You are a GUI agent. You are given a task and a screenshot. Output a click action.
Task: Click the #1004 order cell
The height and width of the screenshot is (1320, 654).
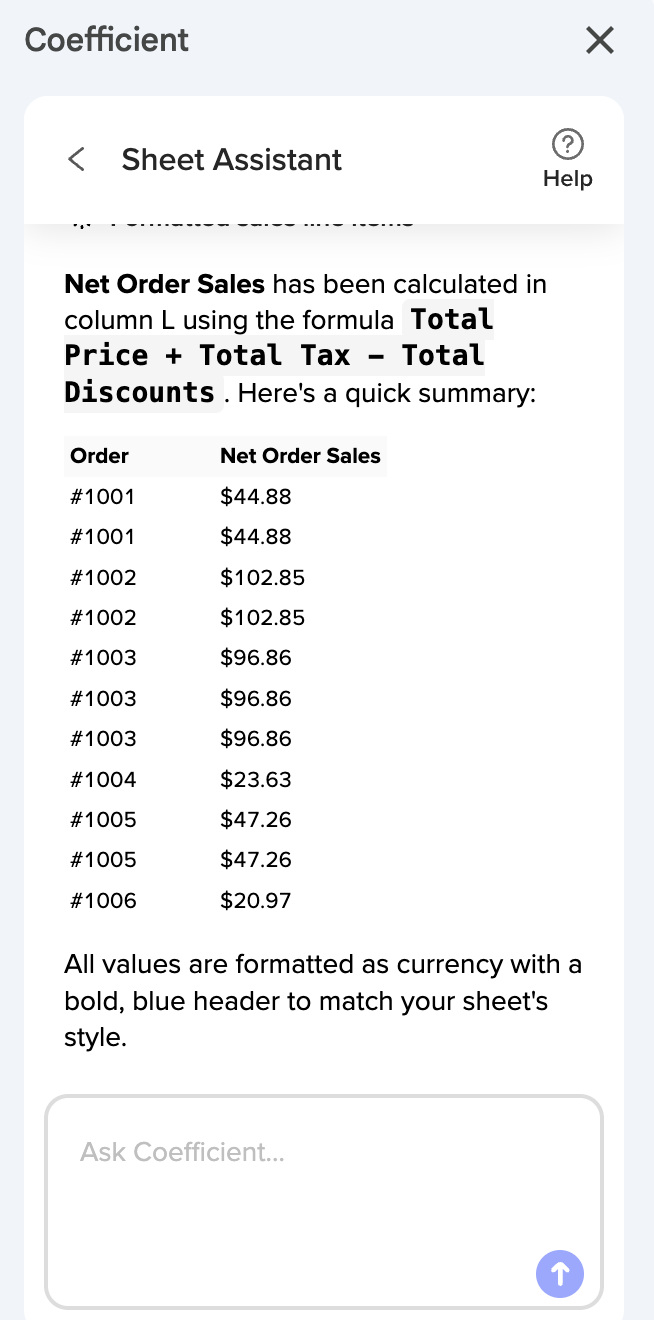point(103,779)
